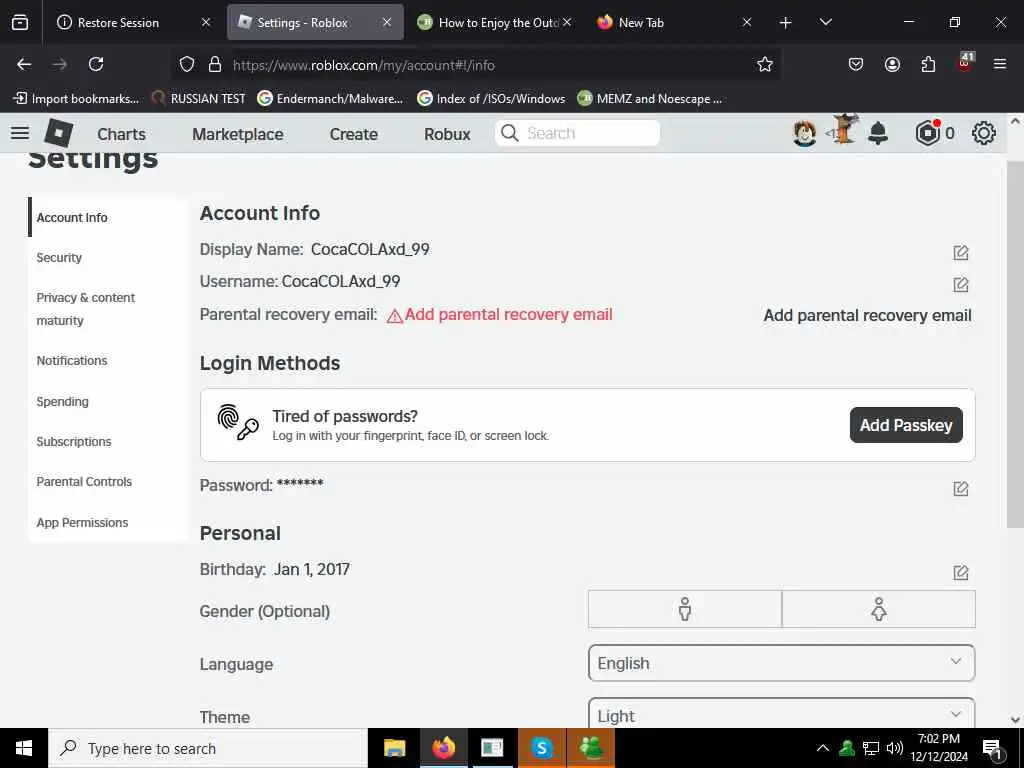This screenshot has width=1024, height=768.
Task: Open the Extensions puzzle piece icon
Action: pos(928,64)
